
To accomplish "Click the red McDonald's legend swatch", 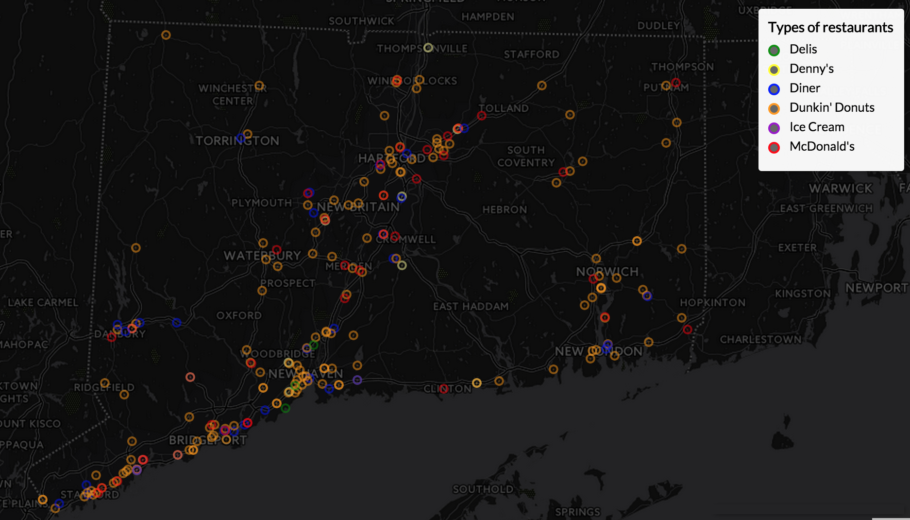I will [774, 147].
